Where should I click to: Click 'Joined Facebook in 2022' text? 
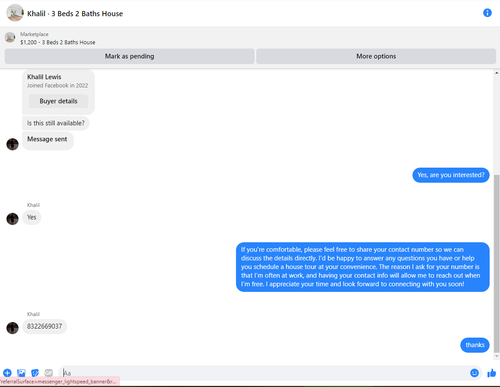pyautogui.click(x=57, y=86)
